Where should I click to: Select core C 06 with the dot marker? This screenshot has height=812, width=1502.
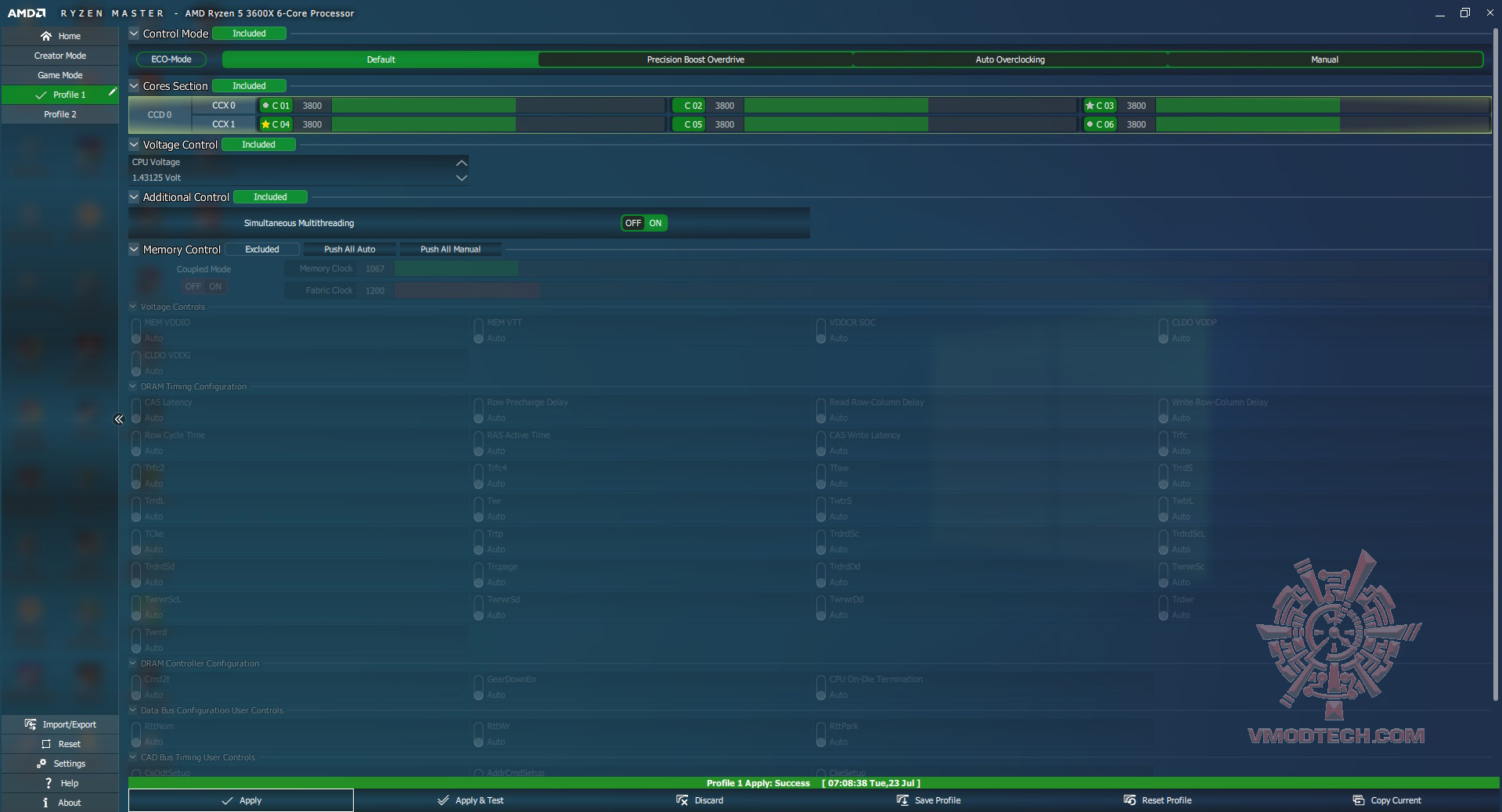point(1100,124)
